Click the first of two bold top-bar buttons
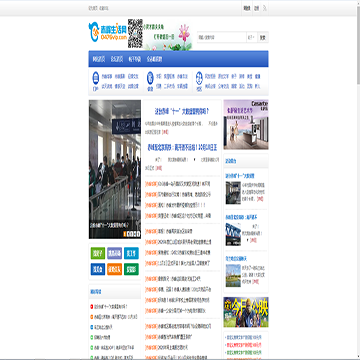The height and width of the screenshot is (360, 360). [247, 8]
